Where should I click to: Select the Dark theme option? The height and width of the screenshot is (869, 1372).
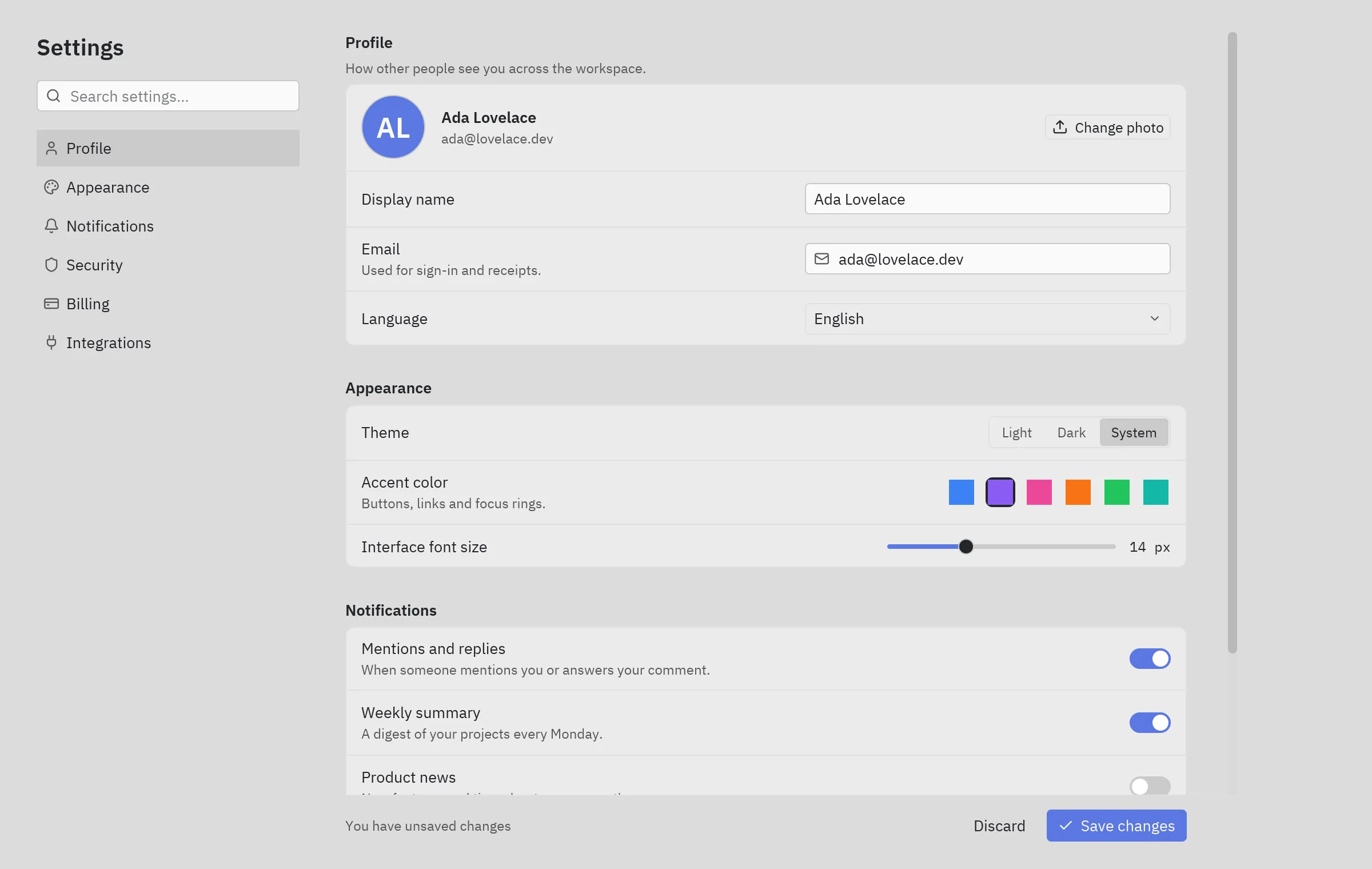(x=1071, y=433)
